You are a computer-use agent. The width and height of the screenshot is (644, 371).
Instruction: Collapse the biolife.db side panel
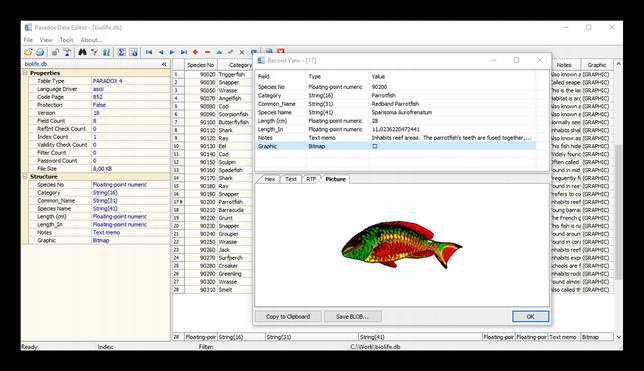pyautogui.click(x=164, y=64)
